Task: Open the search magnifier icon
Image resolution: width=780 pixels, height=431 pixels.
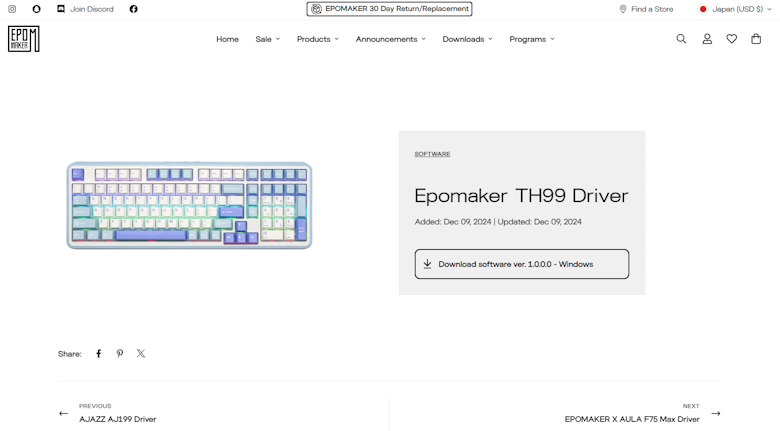Action: (681, 39)
